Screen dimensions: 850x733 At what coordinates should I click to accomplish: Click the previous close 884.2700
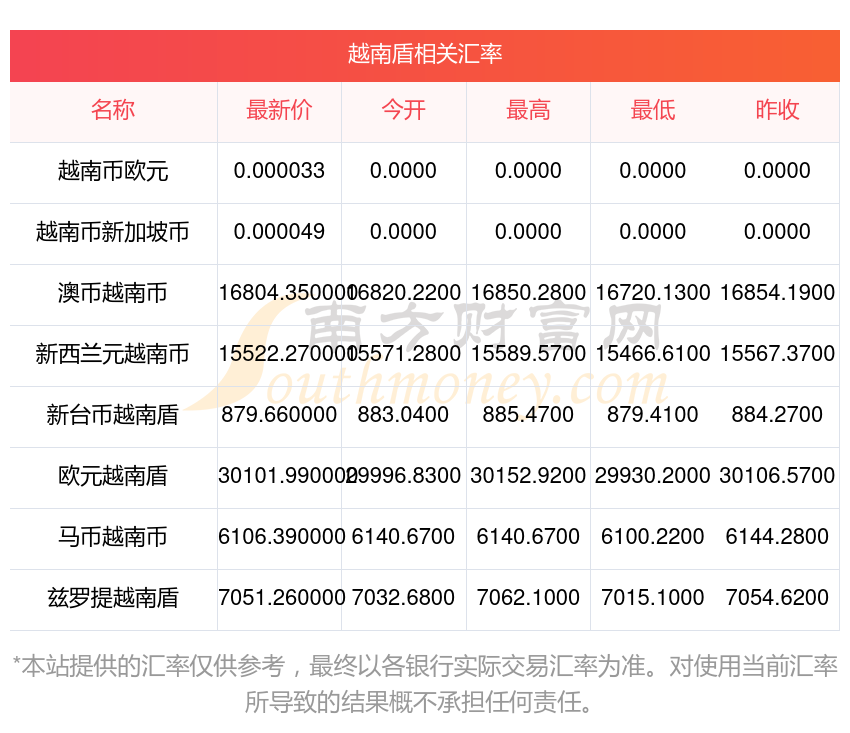pos(777,415)
